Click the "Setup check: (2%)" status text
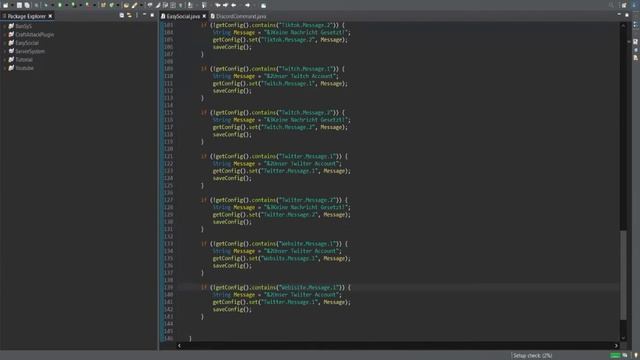This screenshot has height=360, width=640. pos(532,356)
